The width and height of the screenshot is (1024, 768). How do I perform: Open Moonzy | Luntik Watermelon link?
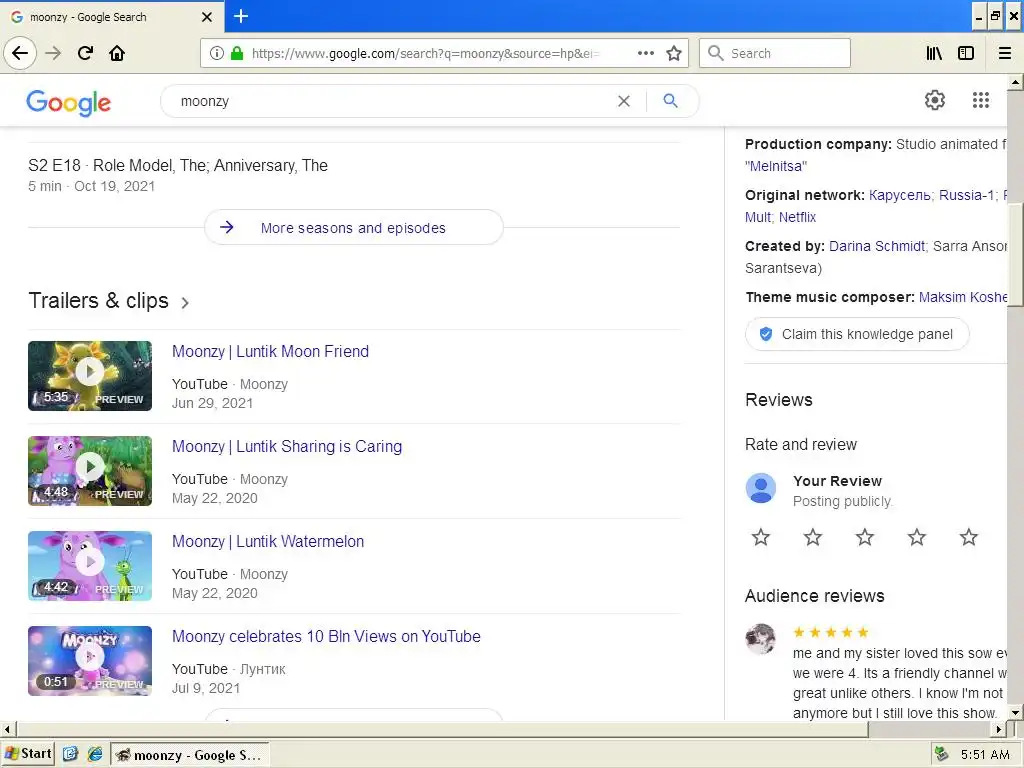pos(268,541)
